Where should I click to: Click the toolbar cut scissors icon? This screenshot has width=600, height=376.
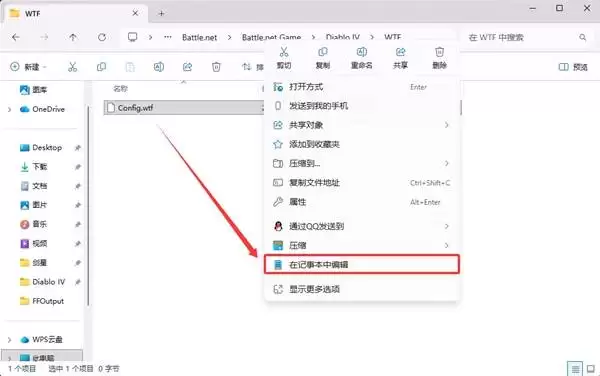(72, 67)
